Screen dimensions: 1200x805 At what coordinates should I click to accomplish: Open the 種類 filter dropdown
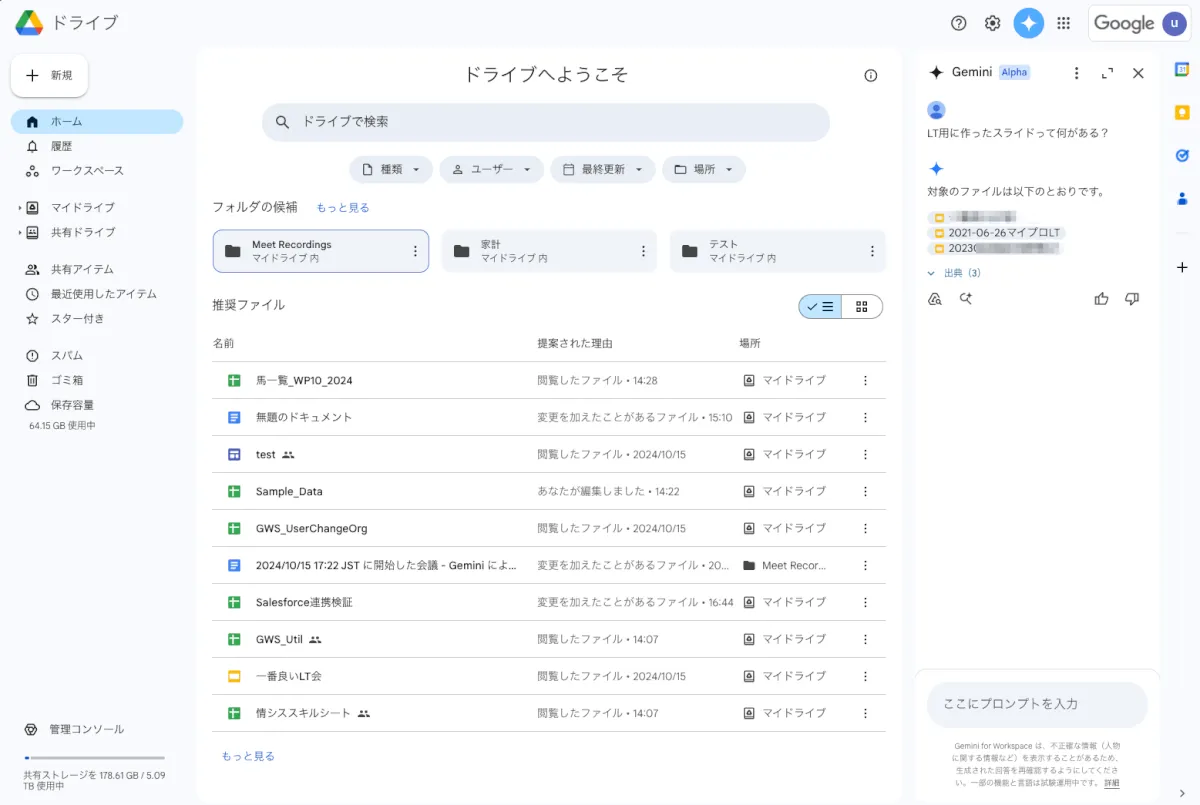pyautogui.click(x=391, y=170)
